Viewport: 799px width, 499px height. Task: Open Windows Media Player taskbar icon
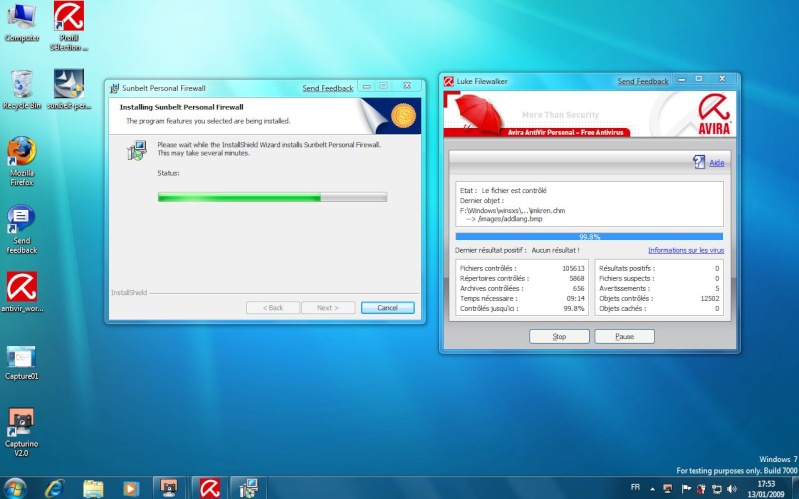131,488
